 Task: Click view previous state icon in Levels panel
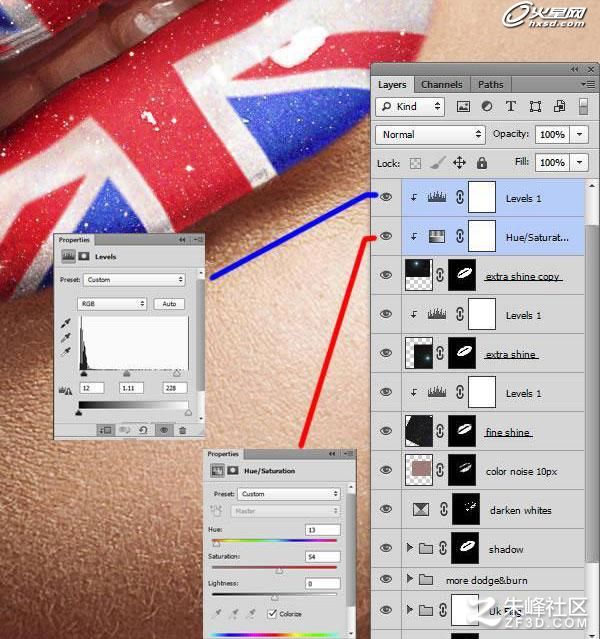pos(125,430)
